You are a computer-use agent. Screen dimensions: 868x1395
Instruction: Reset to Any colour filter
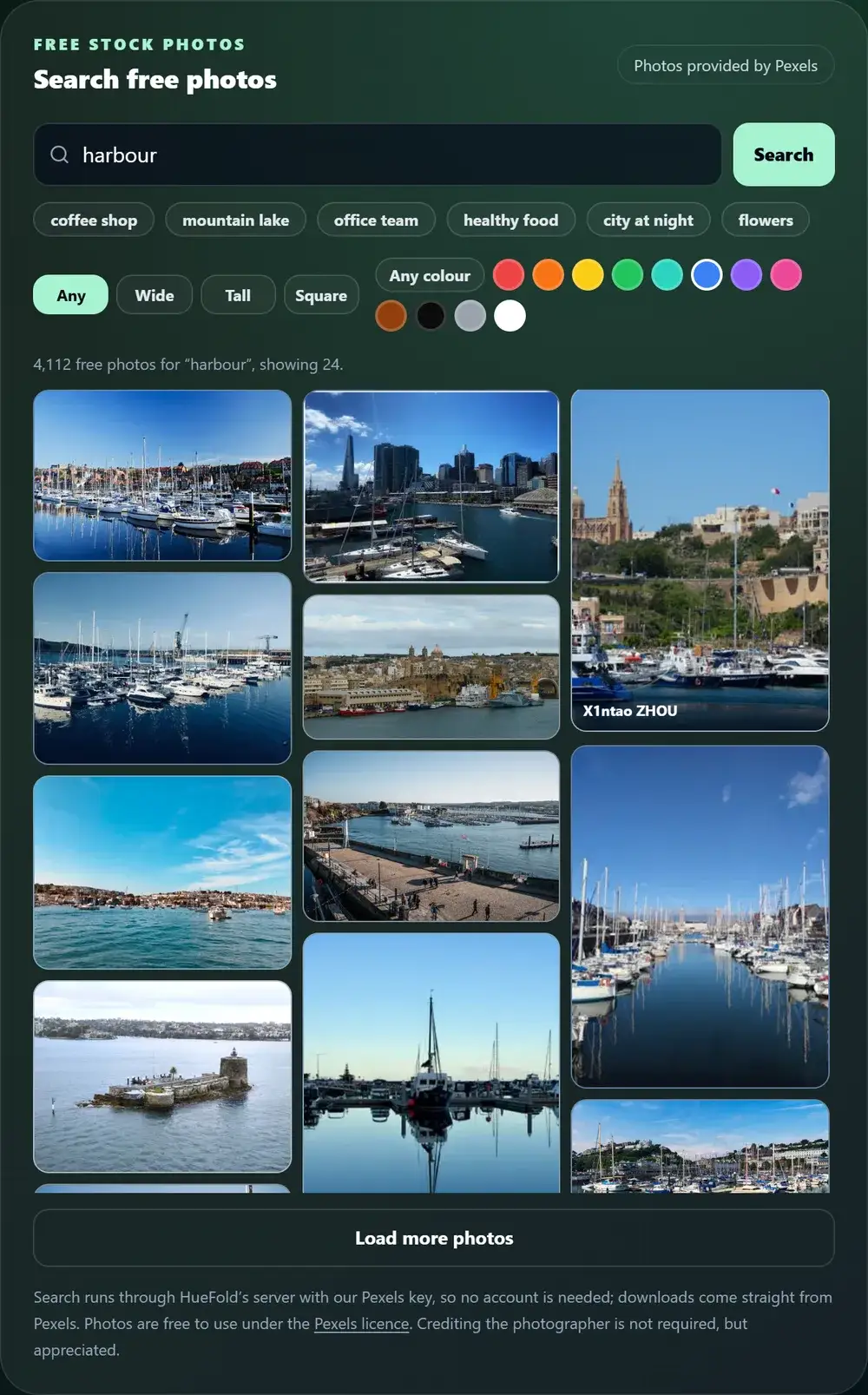(430, 275)
